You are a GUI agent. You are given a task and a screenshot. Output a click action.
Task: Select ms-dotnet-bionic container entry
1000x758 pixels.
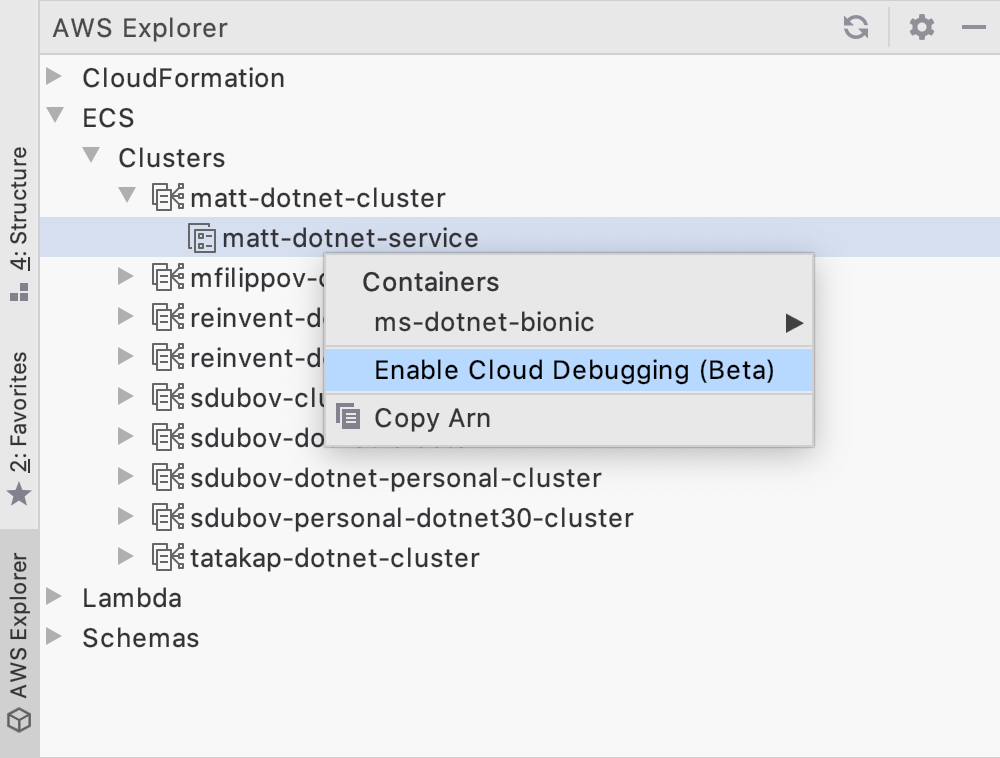pyautogui.click(x=569, y=323)
